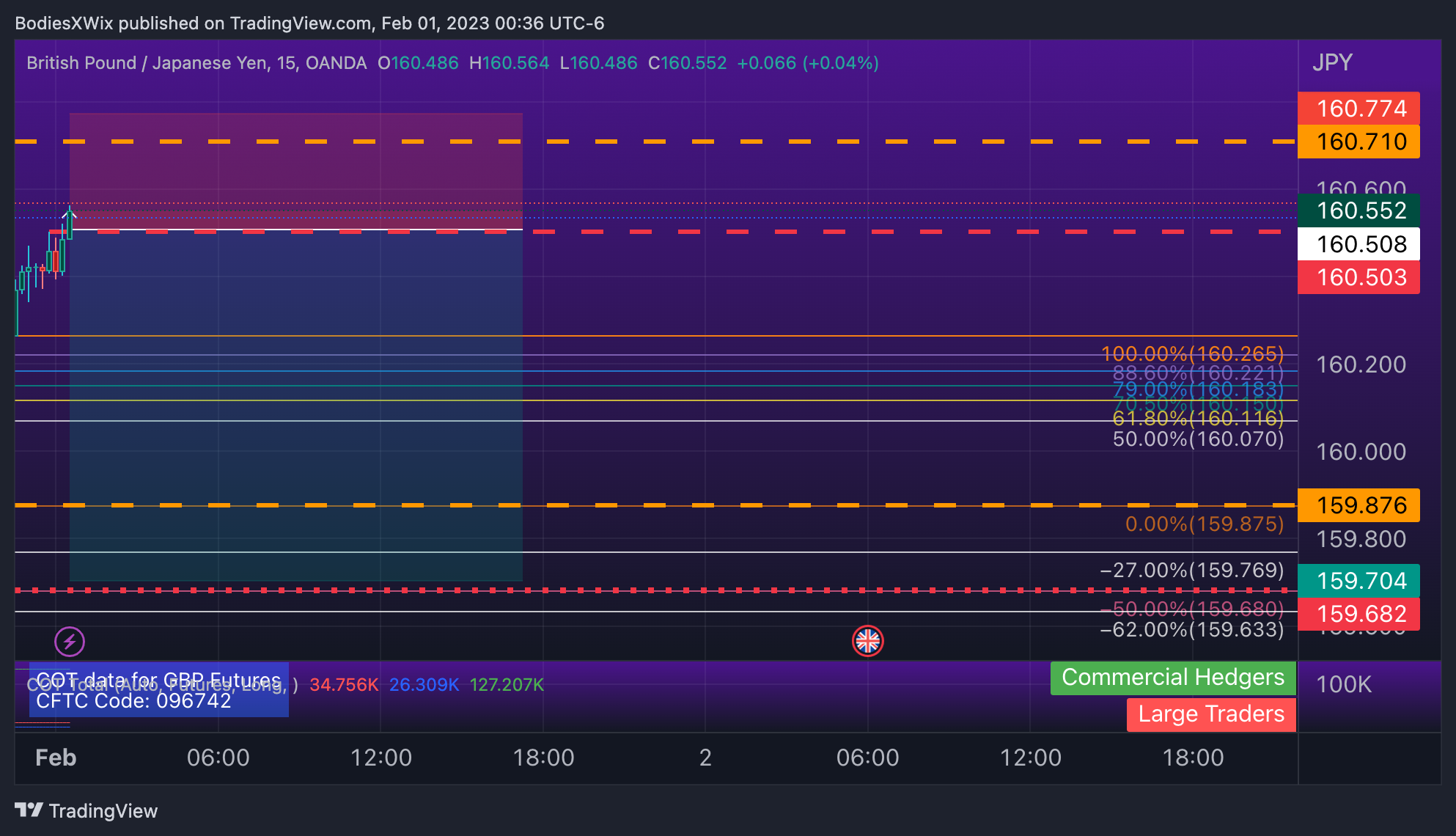Click the 160.508 white price label
1456x836 pixels.
[x=1358, y=244]
